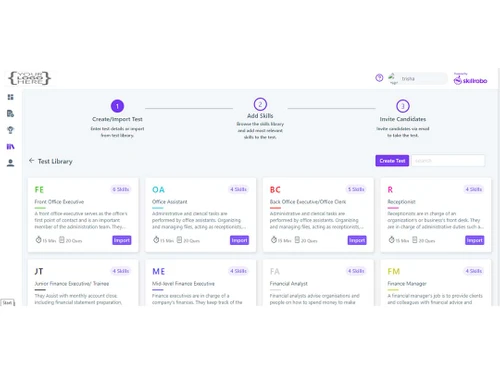Viewport: 500px width, 375px height.
Task: Import the Back Office Executive test
Action: tap(357, 240)
